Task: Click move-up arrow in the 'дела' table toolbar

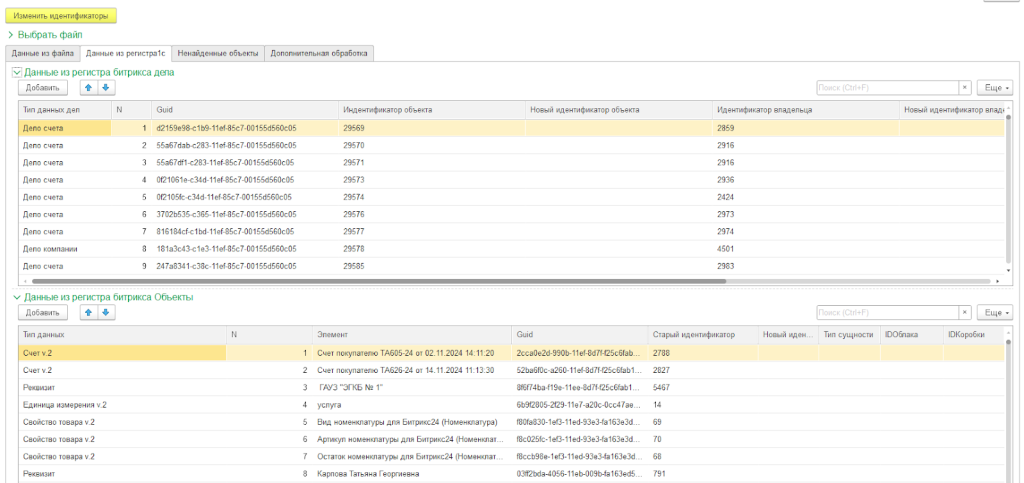Action: pos(88,88)
